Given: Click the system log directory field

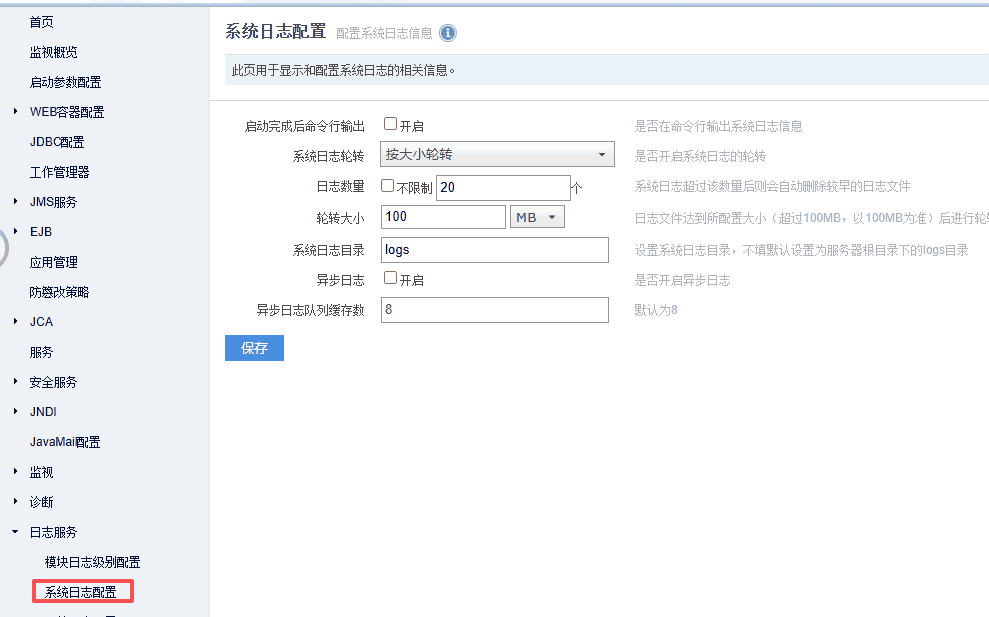Looking at the screenshot, I should pos(494,250).
